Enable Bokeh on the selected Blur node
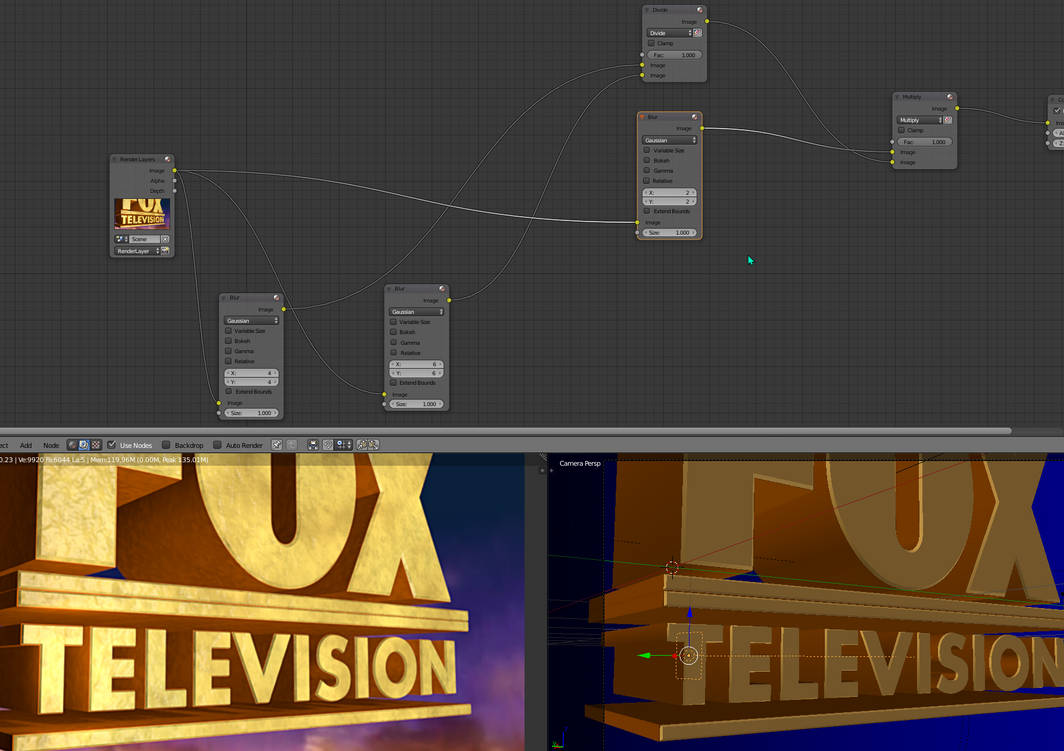The height and width of the screenshot is (751, 1064). (x=646, y=161)
